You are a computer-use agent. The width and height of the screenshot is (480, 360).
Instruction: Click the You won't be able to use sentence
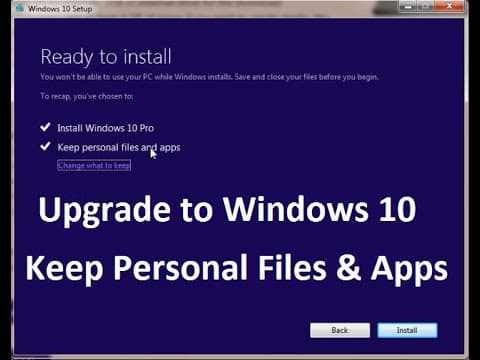(x=209, y=77)
